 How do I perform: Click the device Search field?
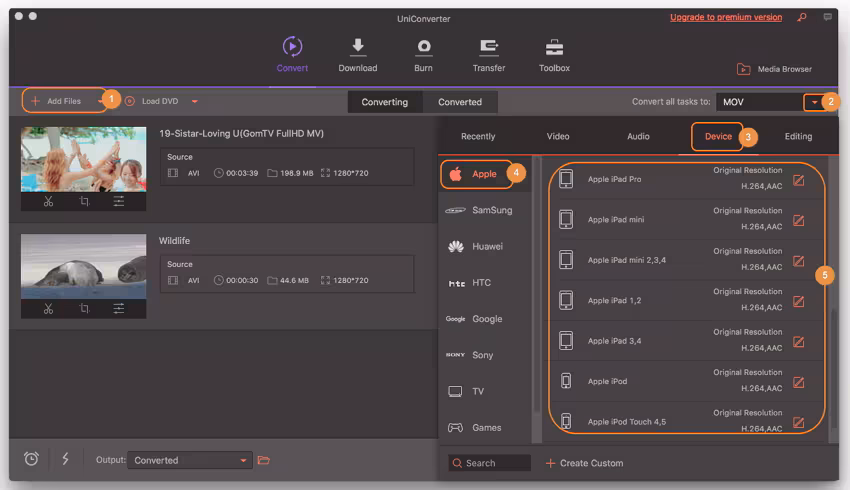[x=490, y=463]
